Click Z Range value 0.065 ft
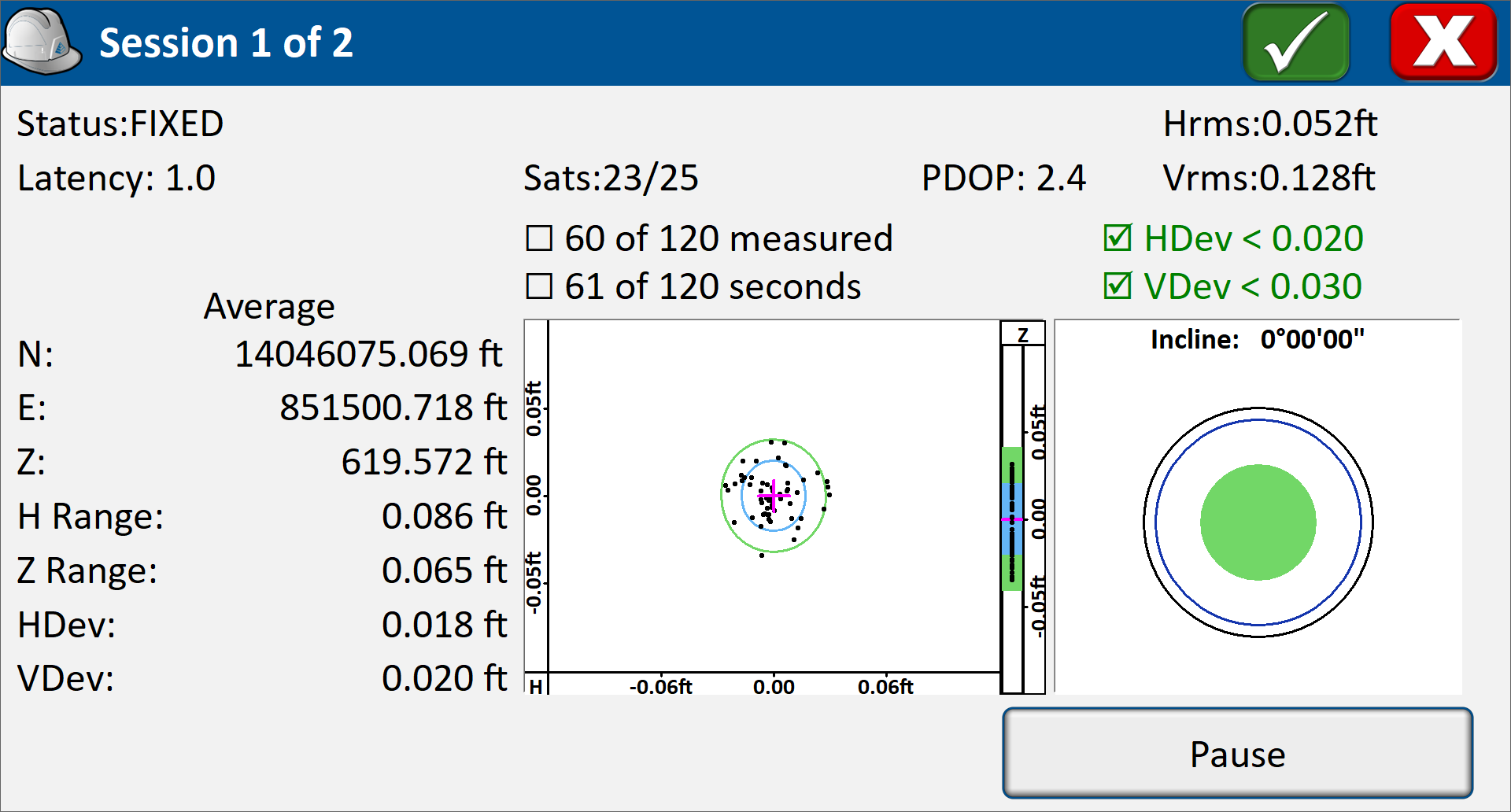Screen dimensions: 1511x812 point(445,571)
